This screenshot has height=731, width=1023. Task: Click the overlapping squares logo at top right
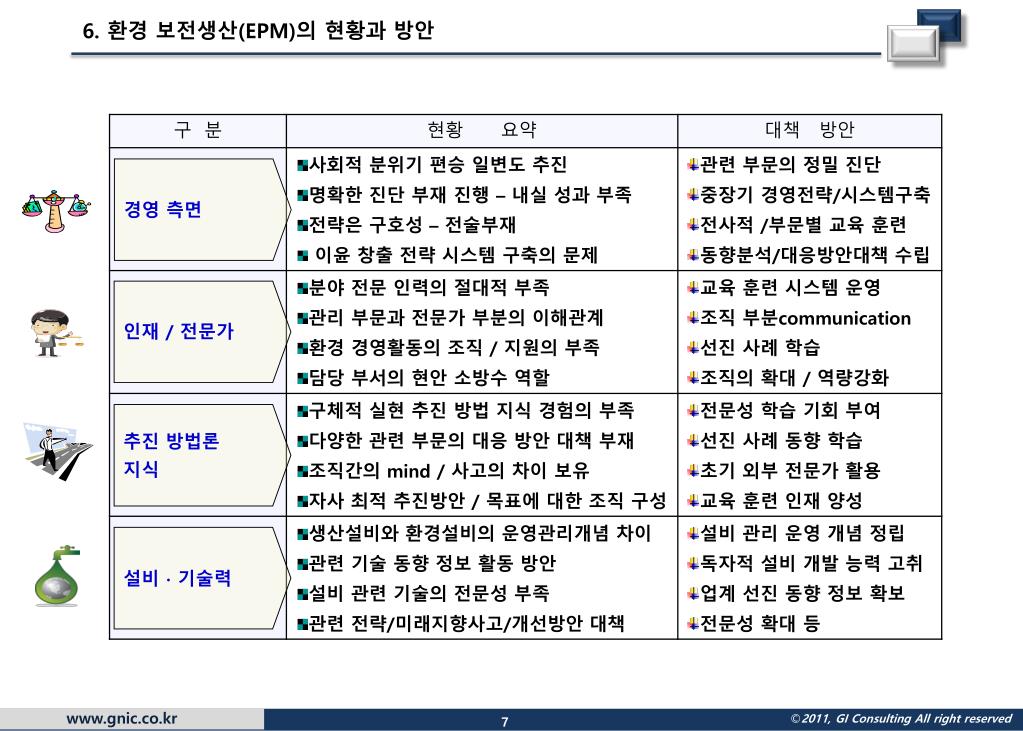point(925,37)
